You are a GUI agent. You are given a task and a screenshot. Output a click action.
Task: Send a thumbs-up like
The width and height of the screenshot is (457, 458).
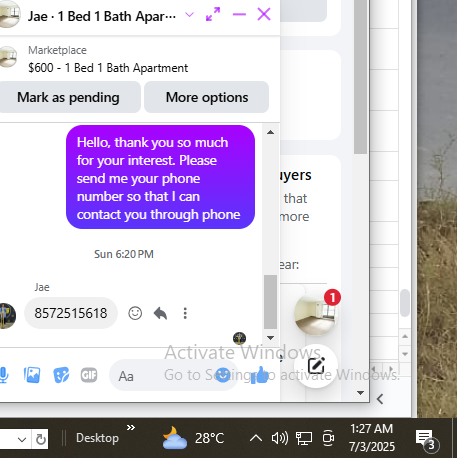(259, 375)
